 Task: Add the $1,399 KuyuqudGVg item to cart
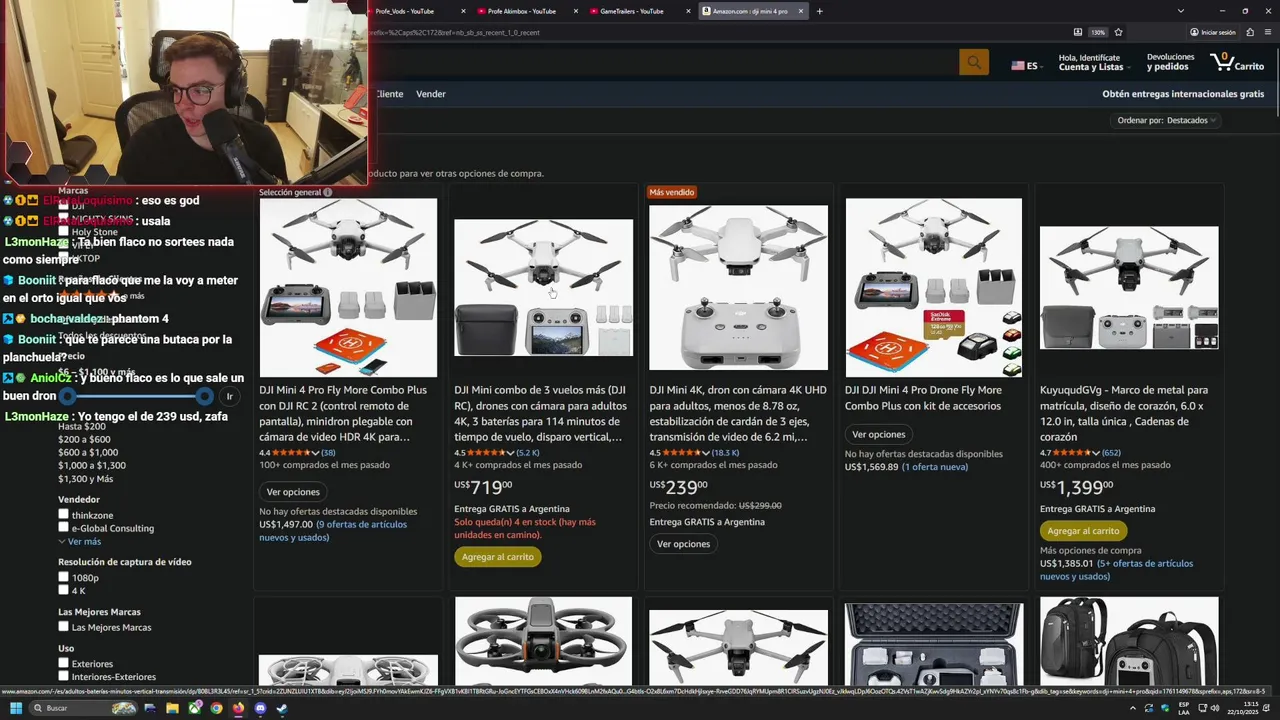point(1083,531)
